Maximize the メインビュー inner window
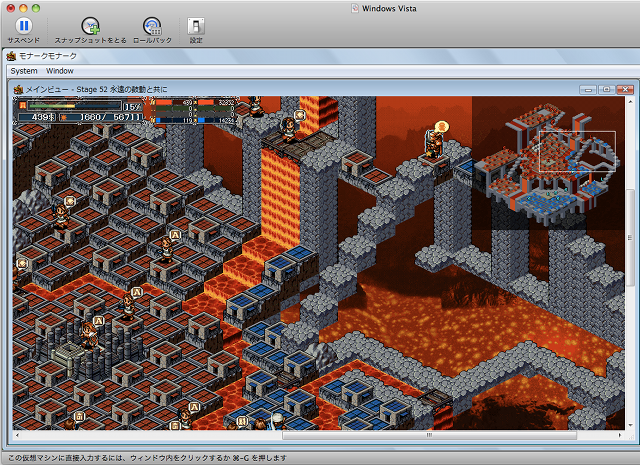Image resolution: width=640 pixels, height=465 pixels. click(x=606, y=89)
